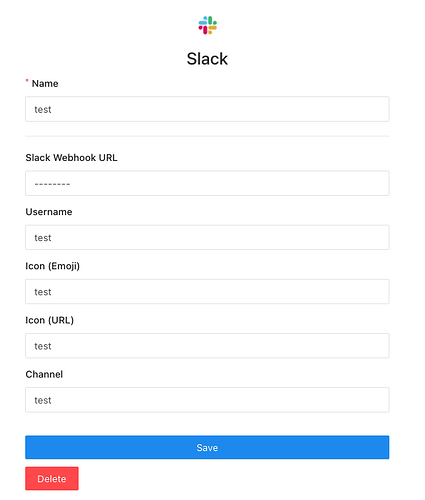
Task: Click the Icon (URL) label
Action: [50, 320]
